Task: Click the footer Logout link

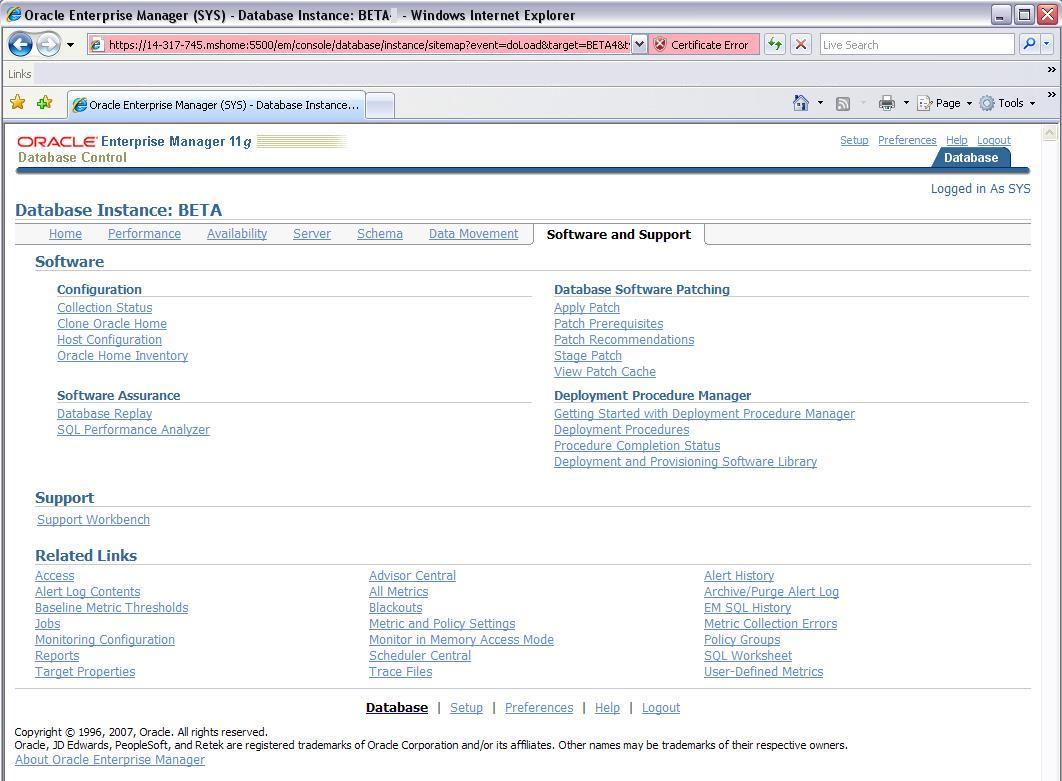Action: pyautogui.click(x=660, y=708)
